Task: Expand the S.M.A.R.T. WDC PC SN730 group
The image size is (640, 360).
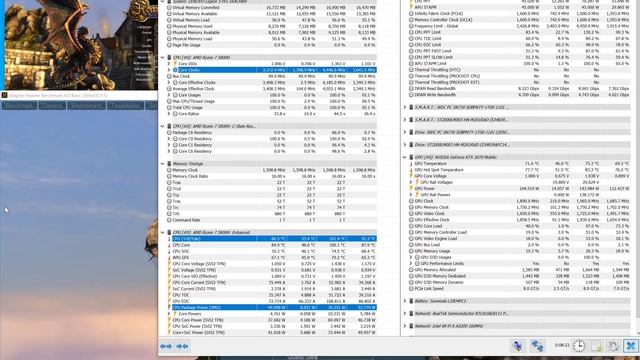Action: click(404, 107)
